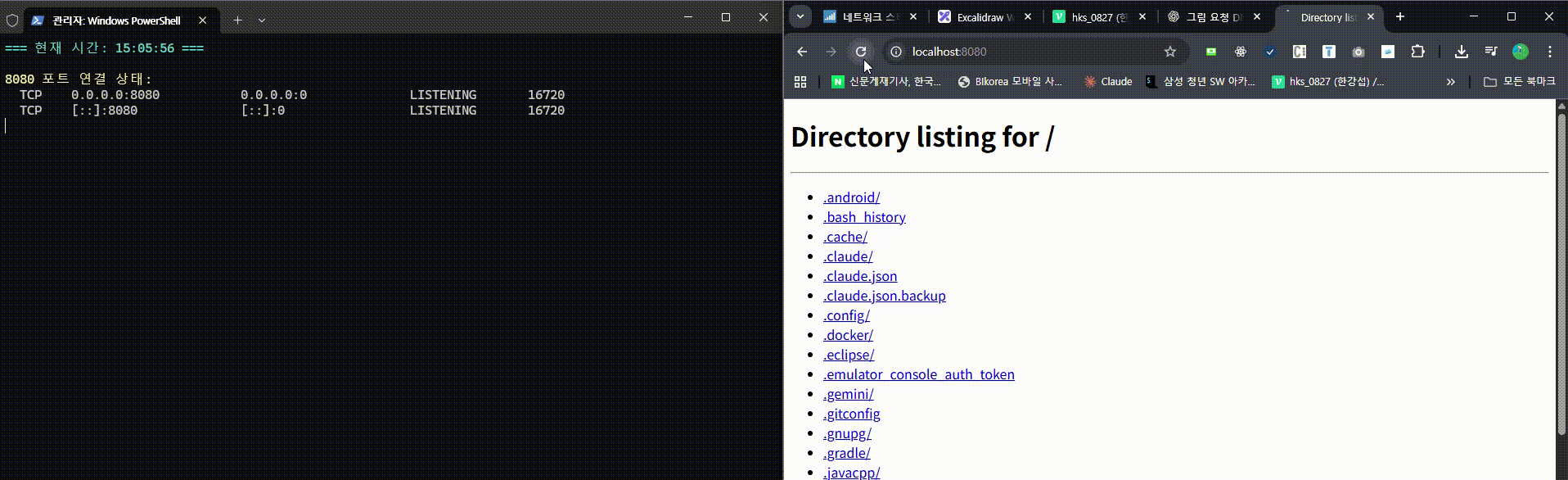Open the .emulator_console_auth_token link
Screen dimensions: 1568x480
click(919, 374)
